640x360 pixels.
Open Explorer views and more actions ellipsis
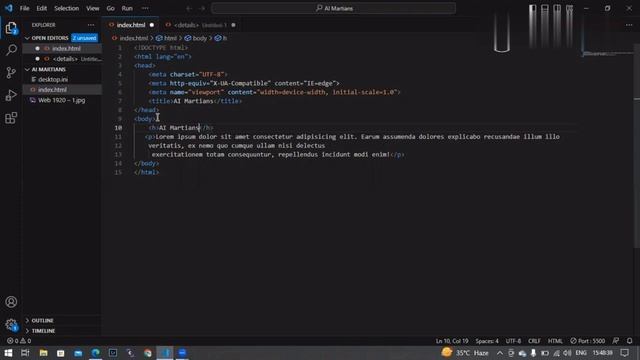point(91,25)
